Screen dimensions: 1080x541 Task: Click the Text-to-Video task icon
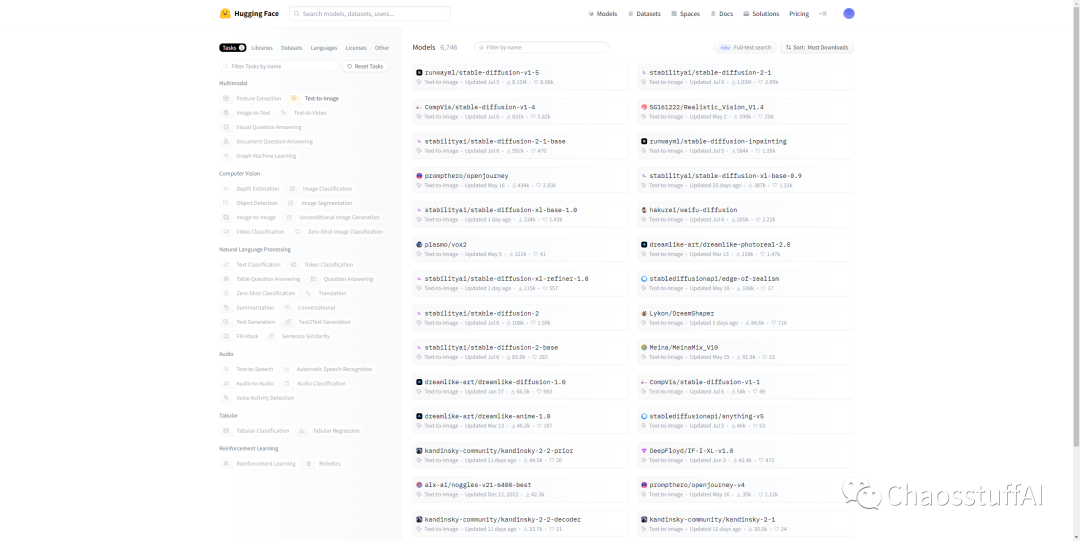click(284, 113)
